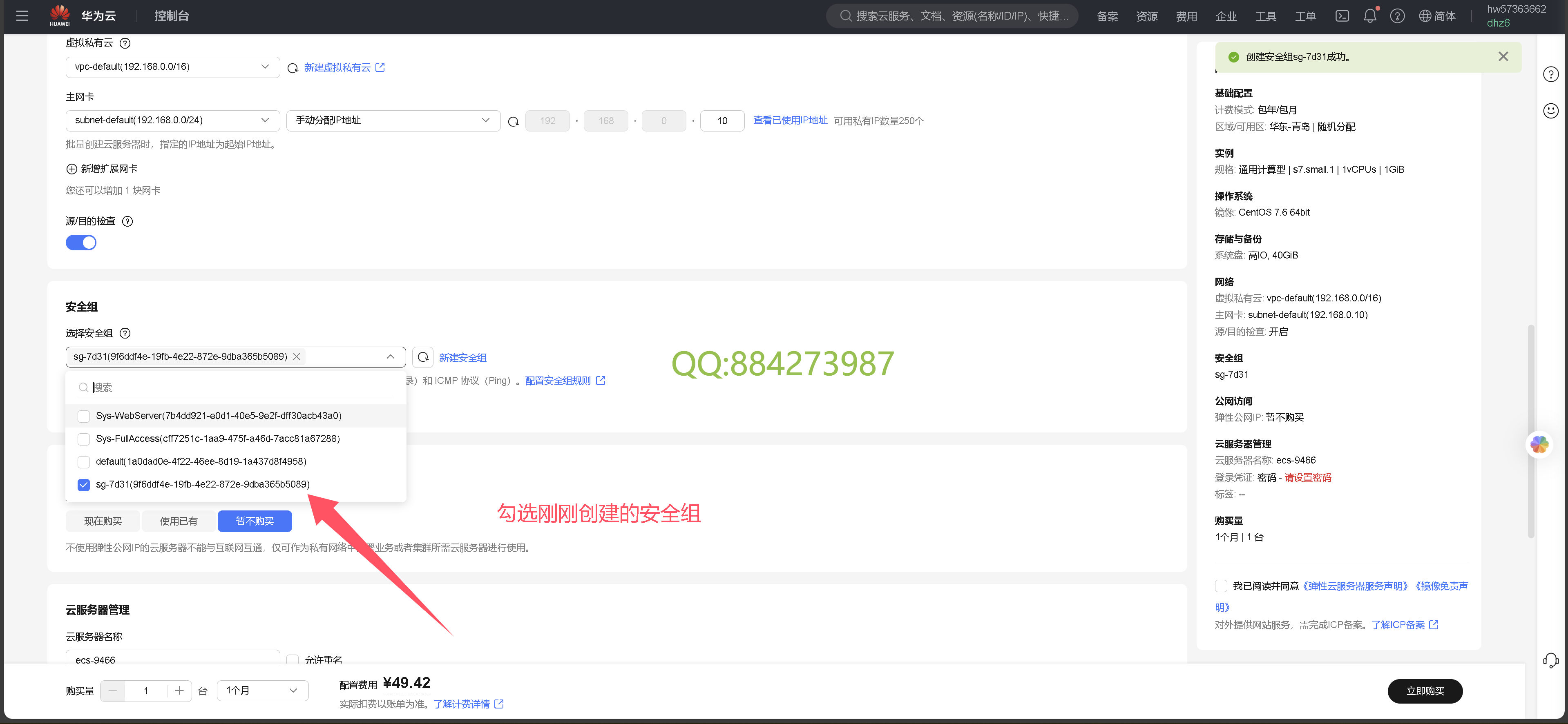Open the 了解计费详情 link
The height and width of the screenshot is (724, 1568).
[x=468, y=704]
